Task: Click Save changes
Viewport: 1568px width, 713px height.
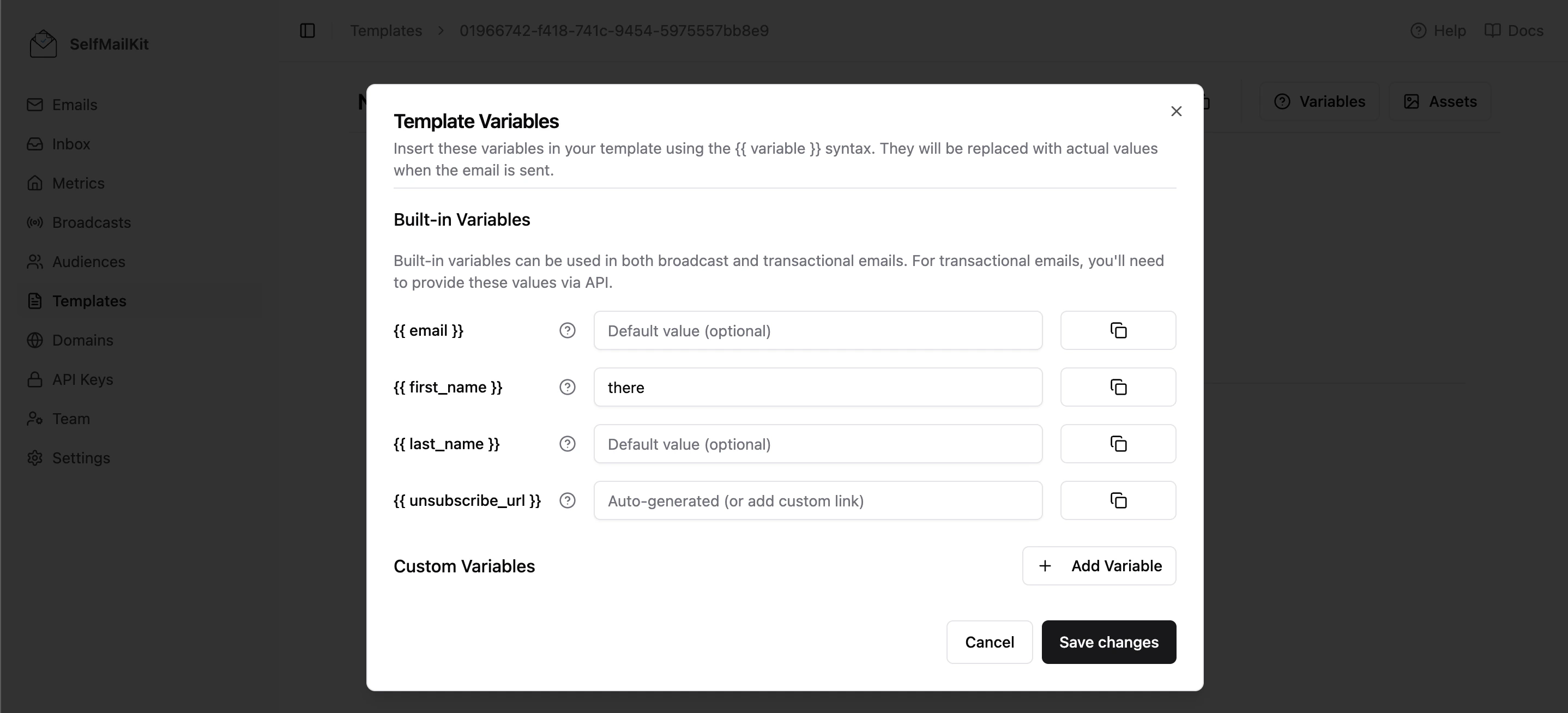Action: point(1108,642)
